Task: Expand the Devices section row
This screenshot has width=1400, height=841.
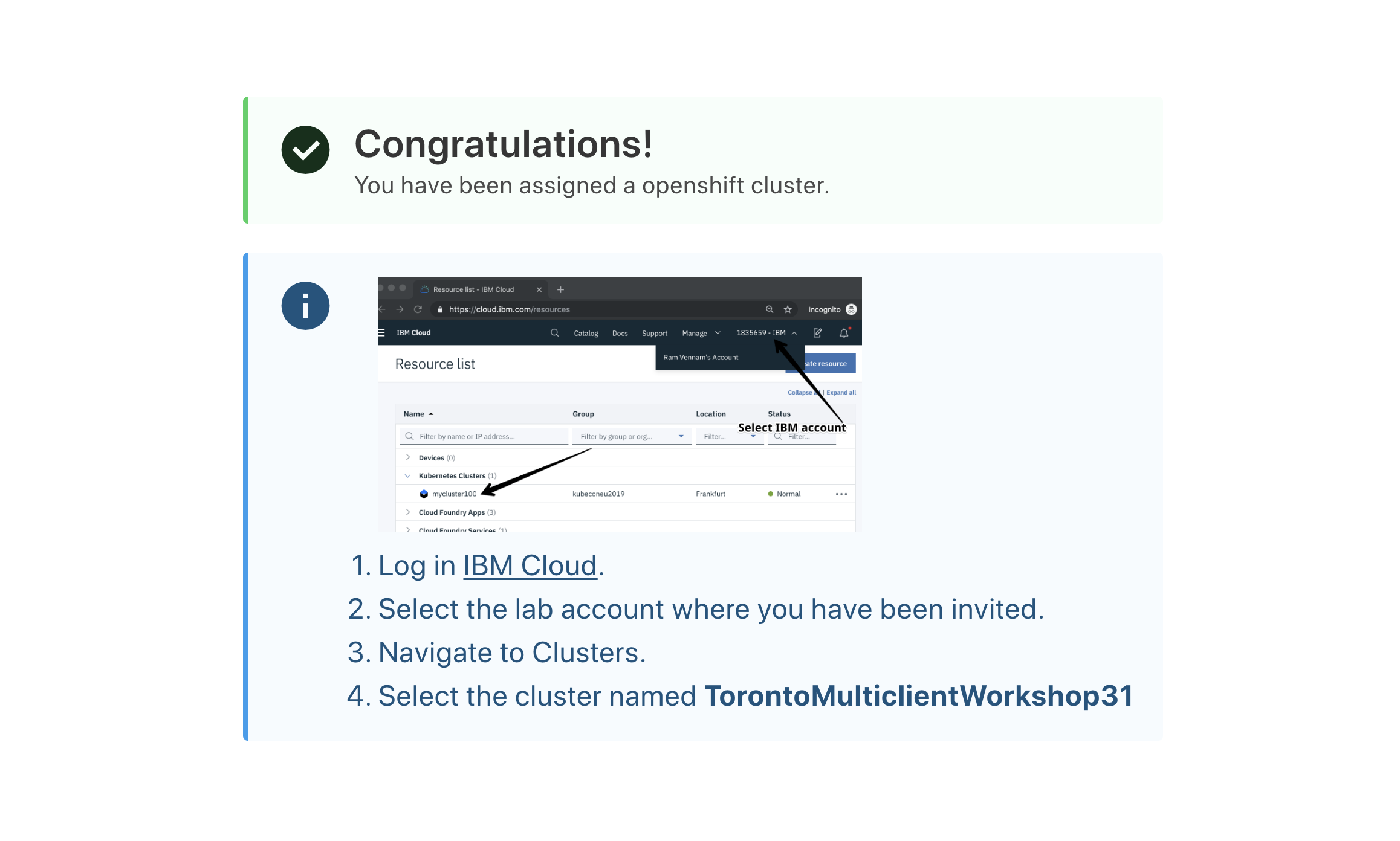Action: [408, 457]
